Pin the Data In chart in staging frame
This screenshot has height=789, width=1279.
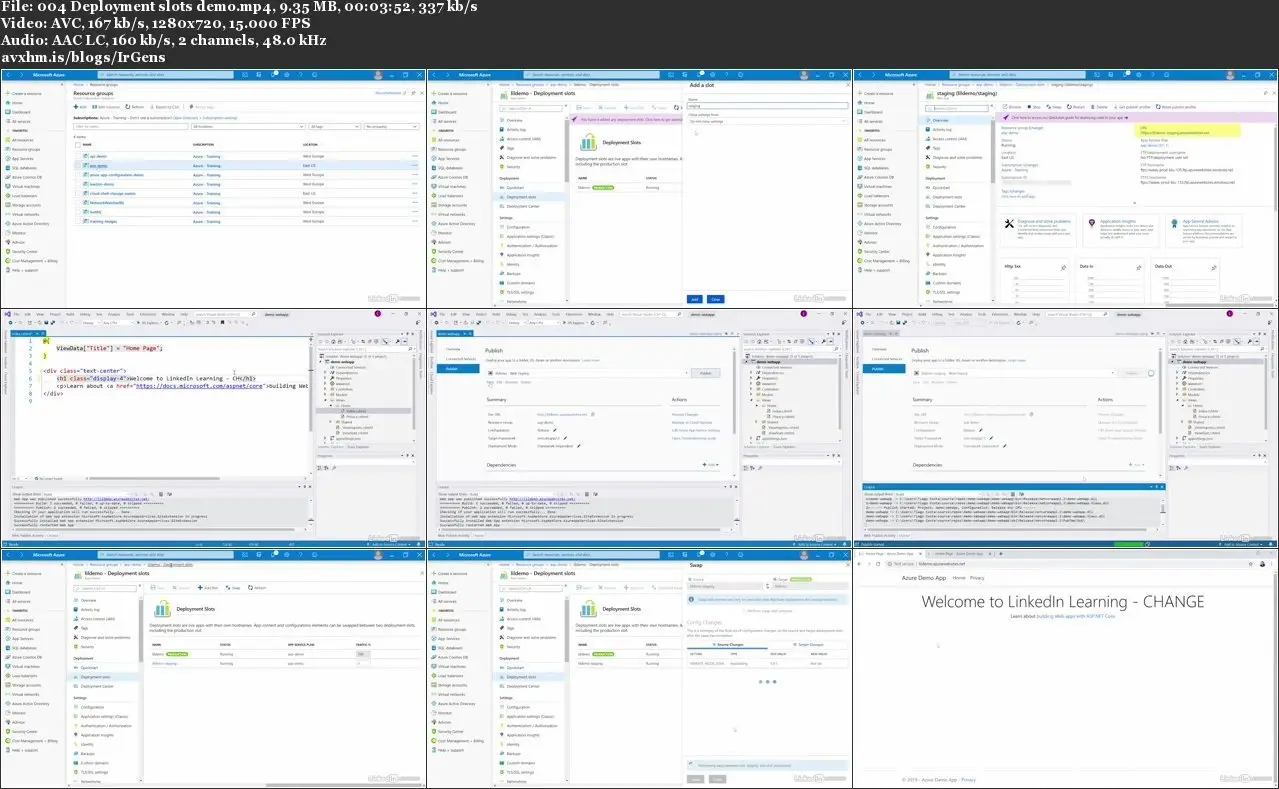click(1139, 268)
